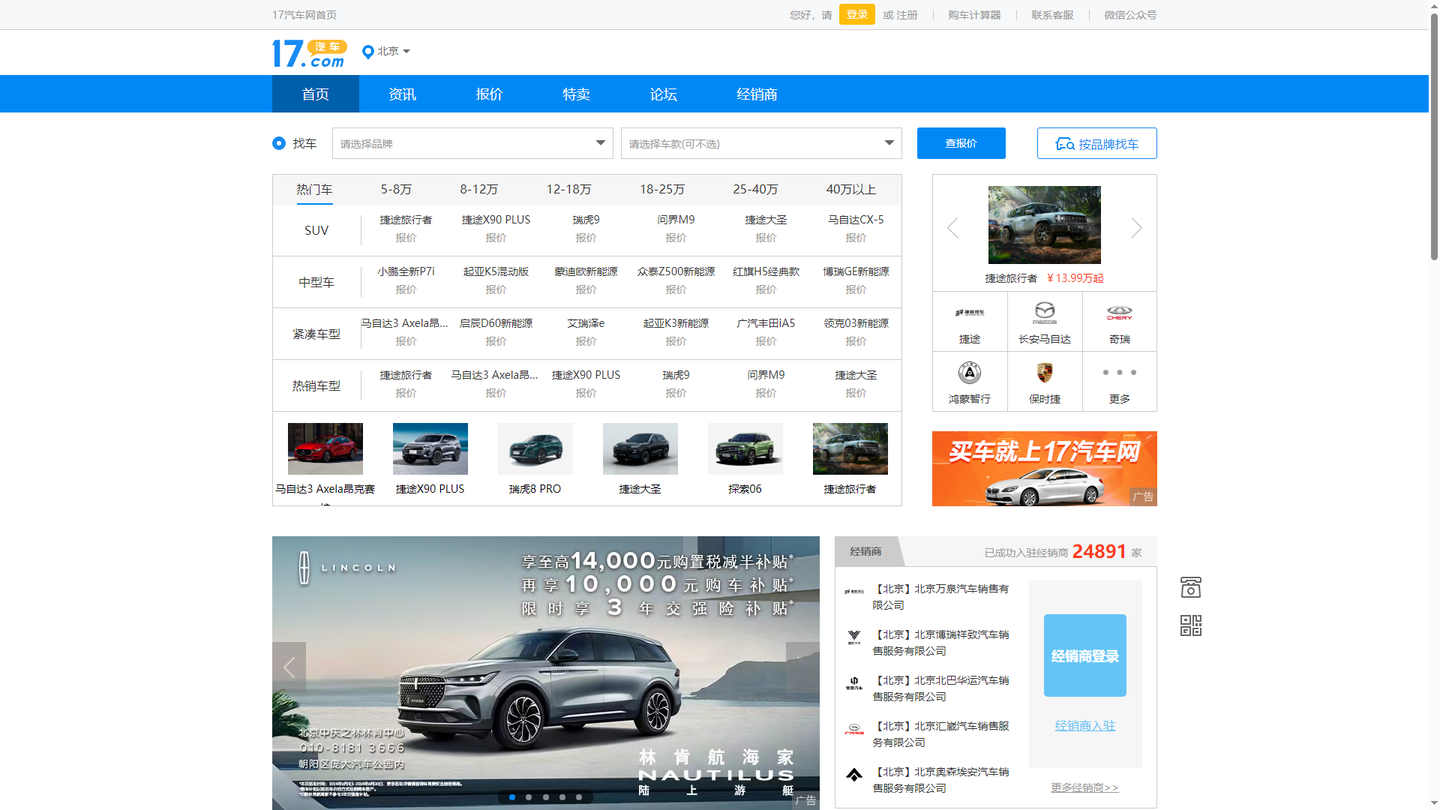Viewport: 1440px width, 810px height.
Task: Click next arrow in the 捷途旅行者 carousel
Action: click(x=1136, y=228)
